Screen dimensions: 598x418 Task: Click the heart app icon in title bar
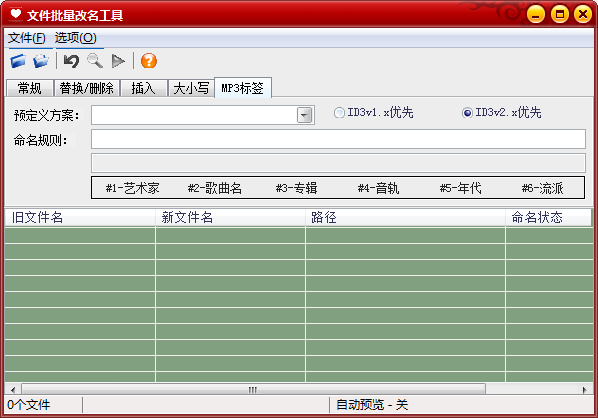16,14
